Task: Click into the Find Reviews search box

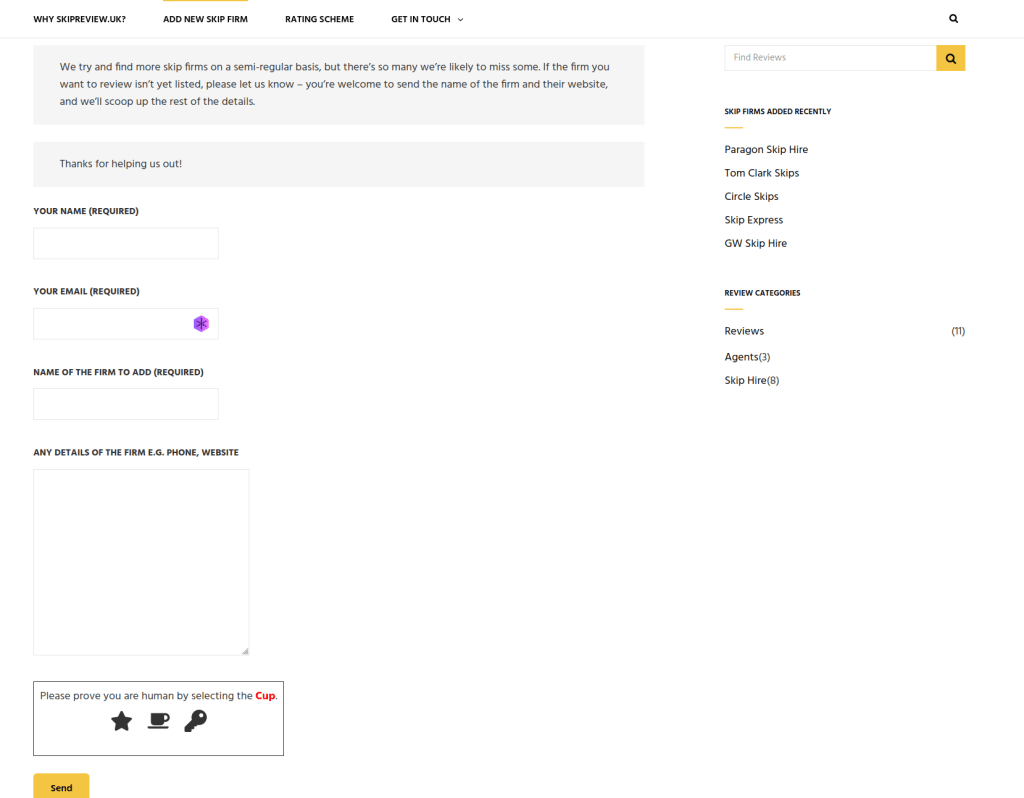Action: 829,58
